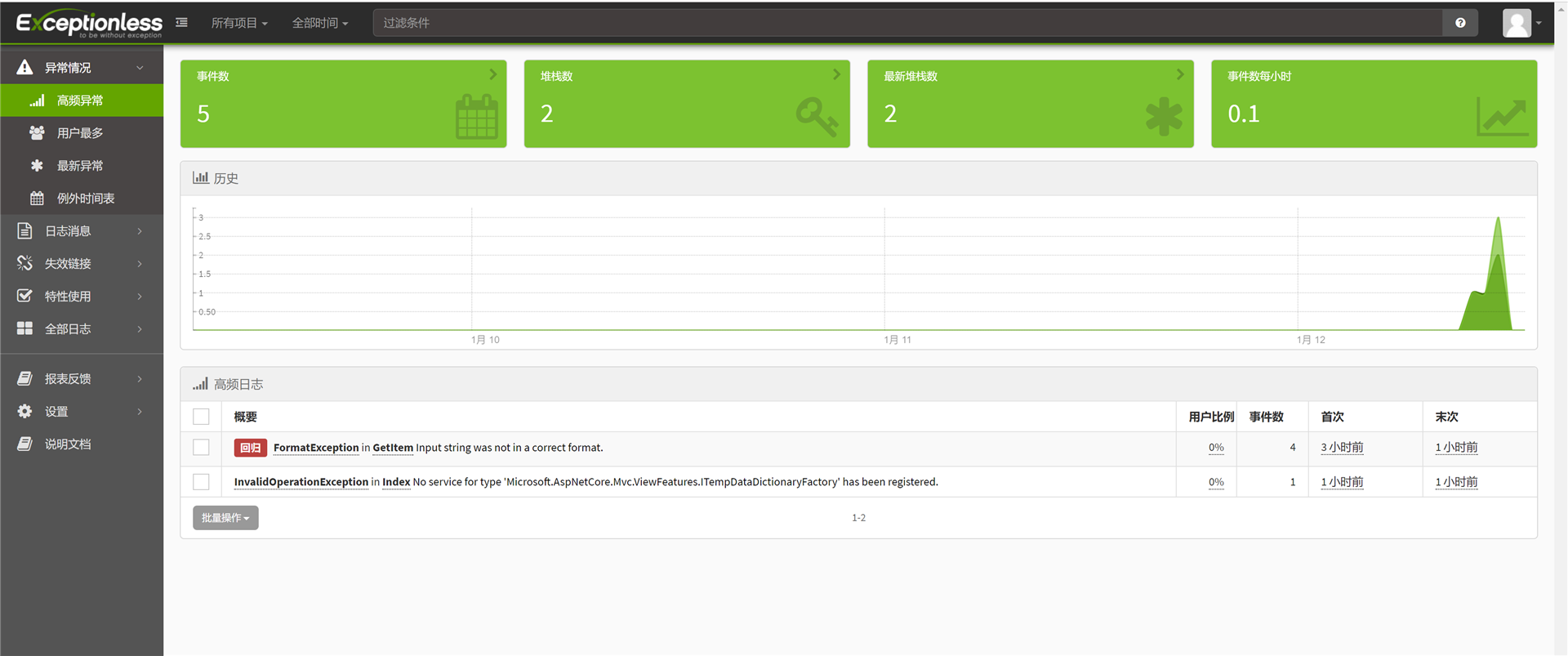This screenshot has width=1568, height=656.
Task: Open the 全部日志 menu
Action: pyautogui.click(x=82, y=329)
